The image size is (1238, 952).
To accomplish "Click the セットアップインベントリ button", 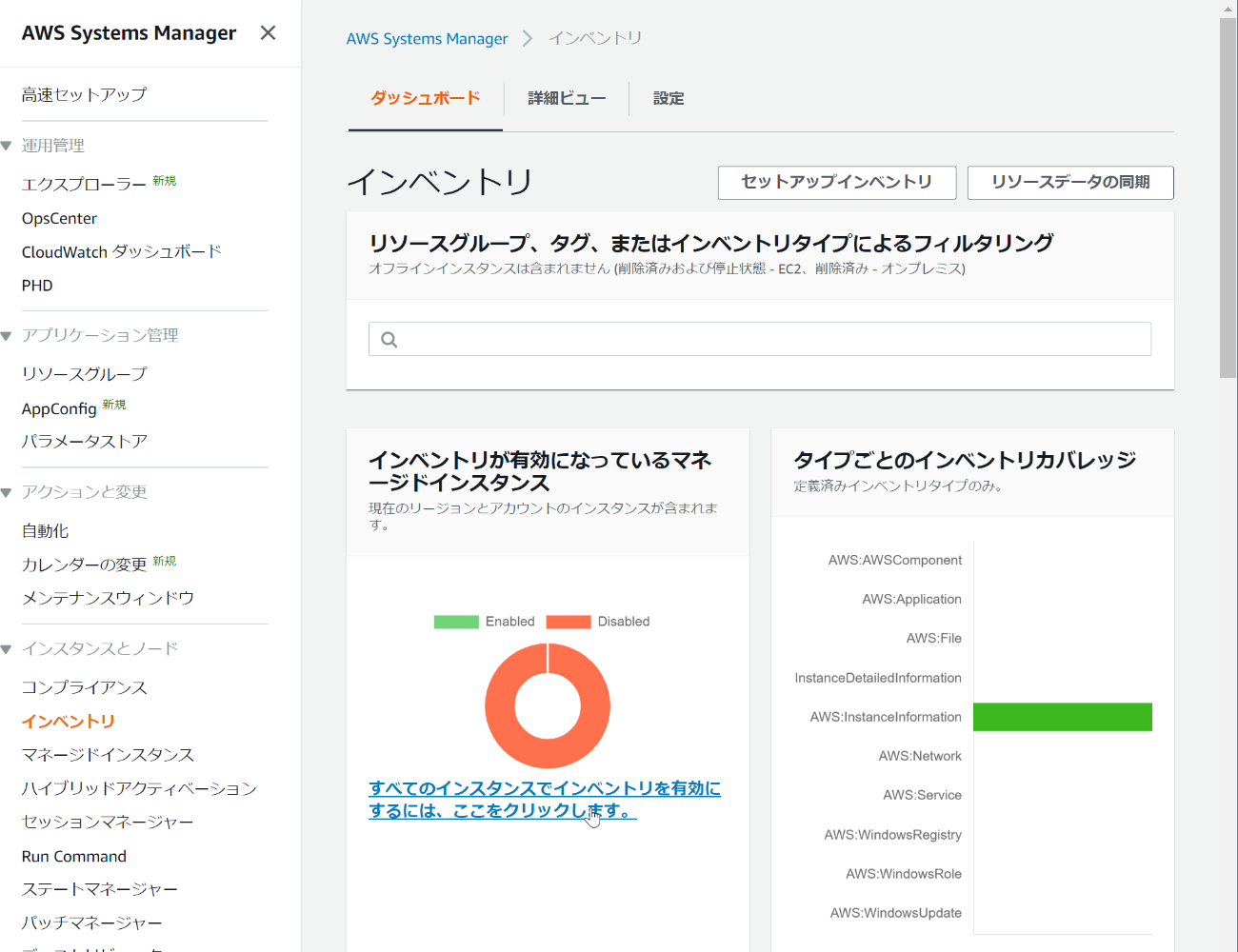I will [x=837, y=182].
